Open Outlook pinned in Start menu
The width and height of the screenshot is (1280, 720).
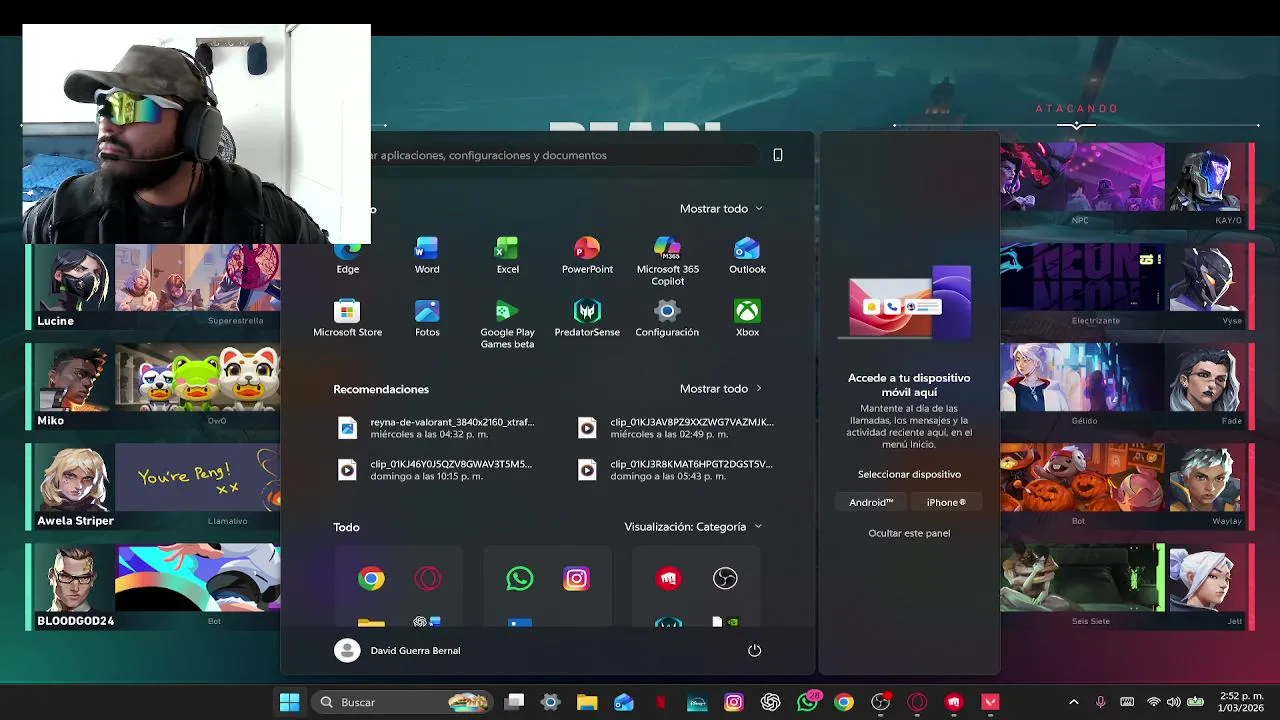pyautogui.click(x=747, y=257)
